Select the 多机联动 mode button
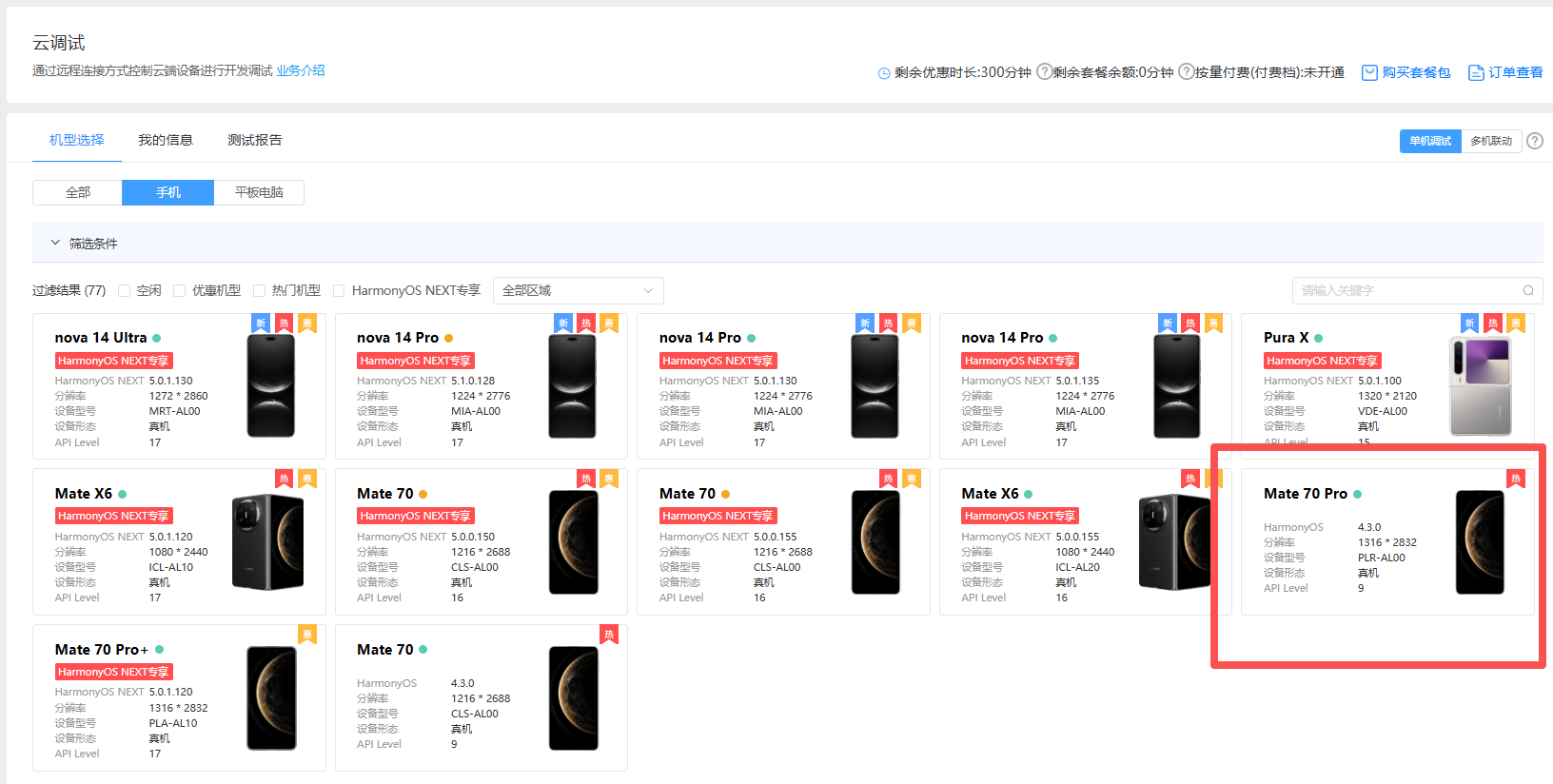 click(x=1490, y=141)
